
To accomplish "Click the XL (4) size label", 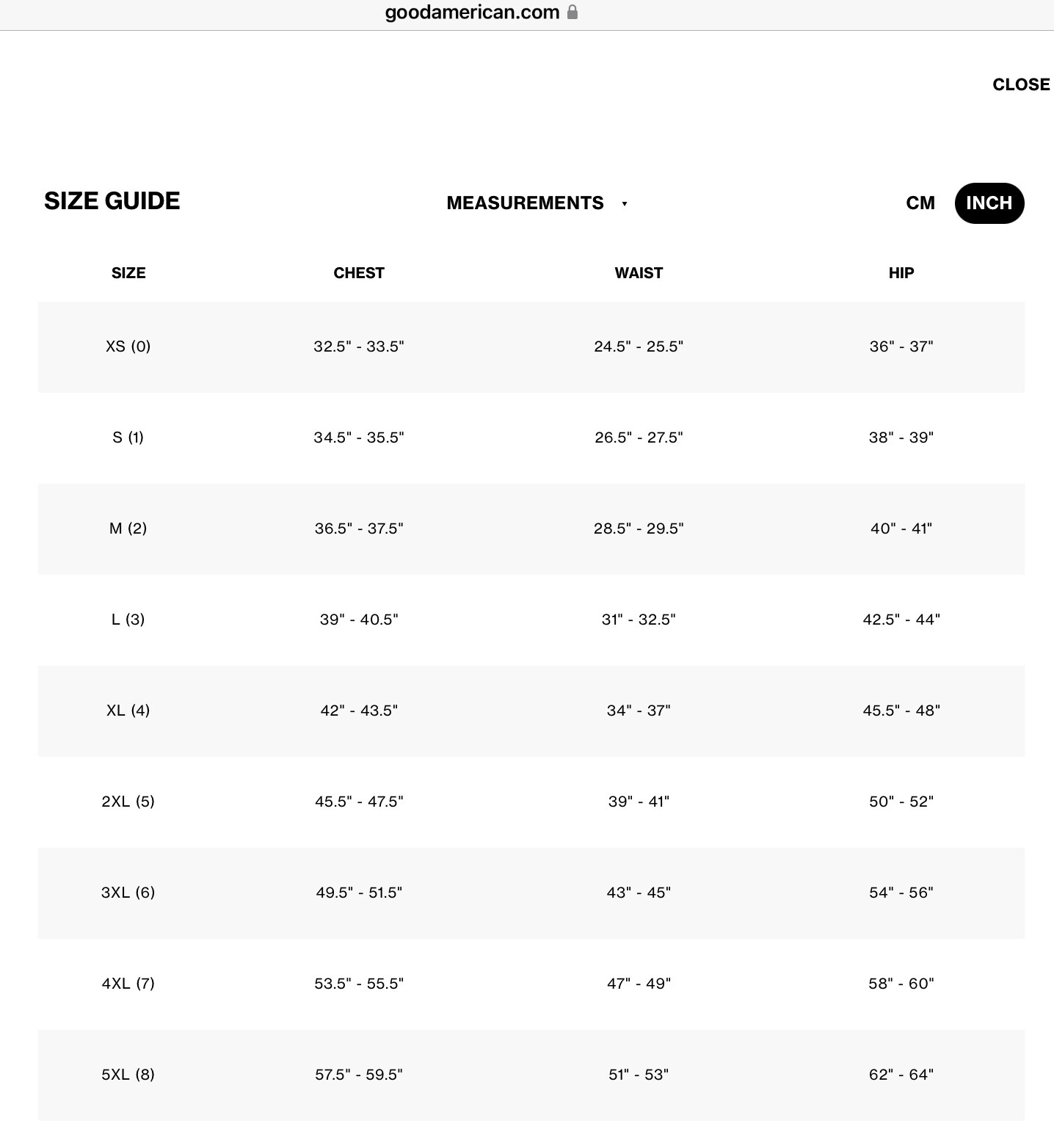I will click(x=128, y=711).
